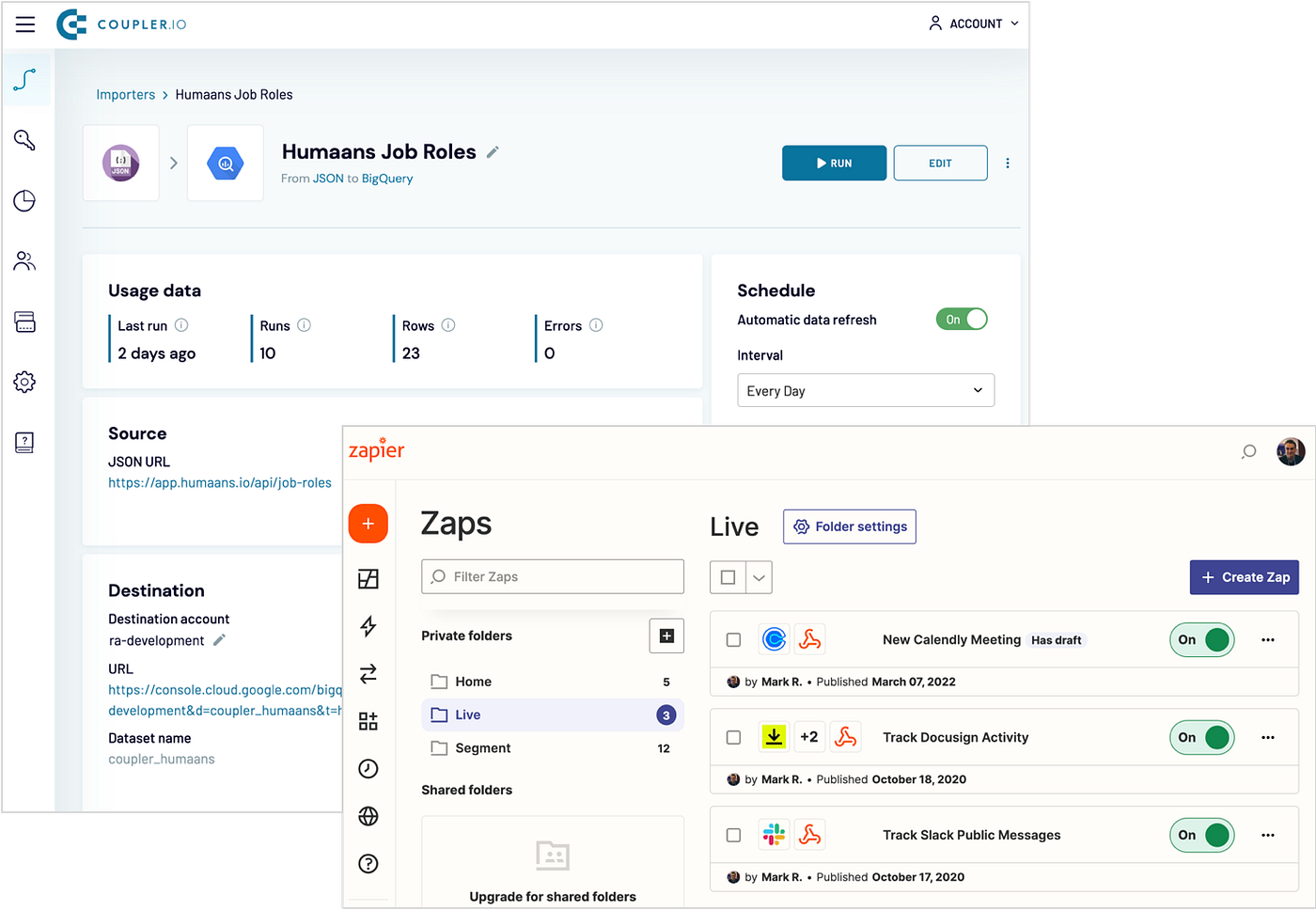Viewport: 1316px width, 910px height.
Task: Click the RUN button
Action: coord(834,163)
